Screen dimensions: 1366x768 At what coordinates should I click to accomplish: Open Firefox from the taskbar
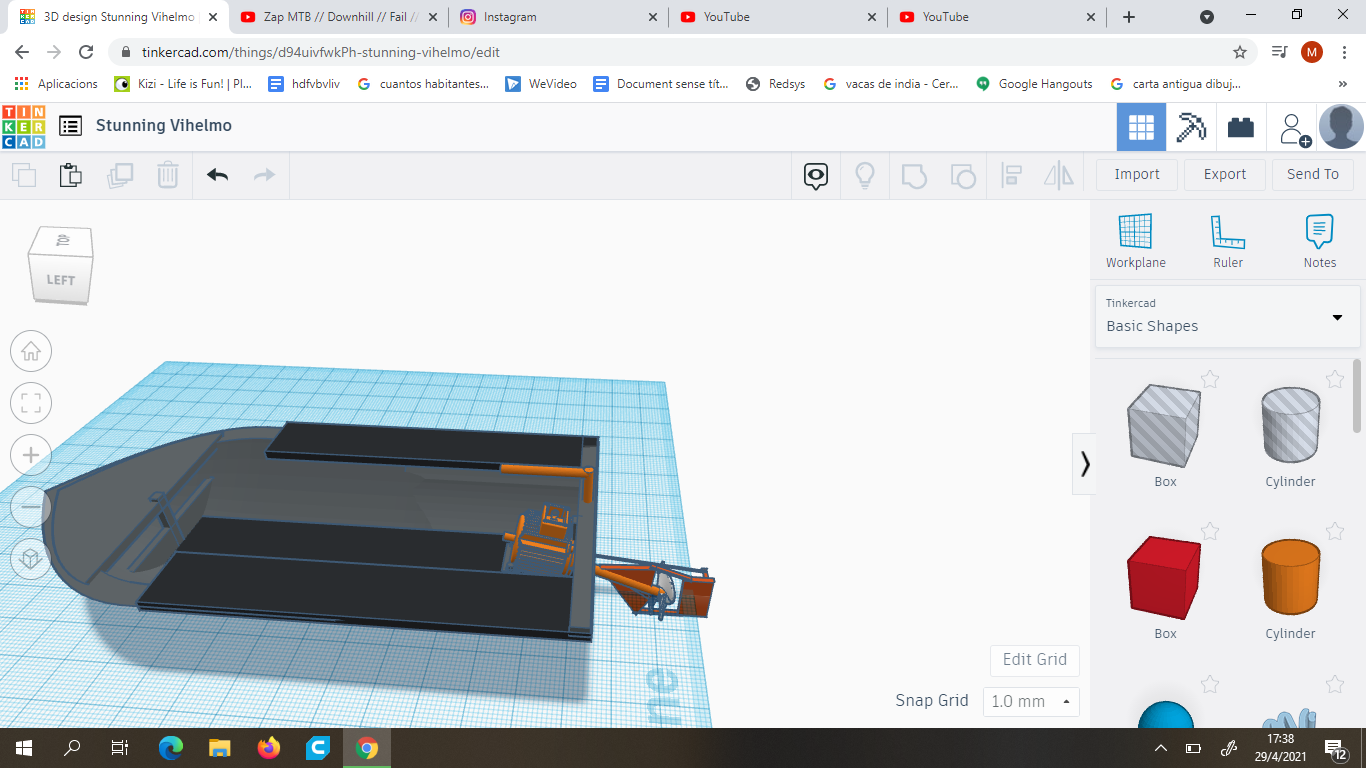pos(269,748)
